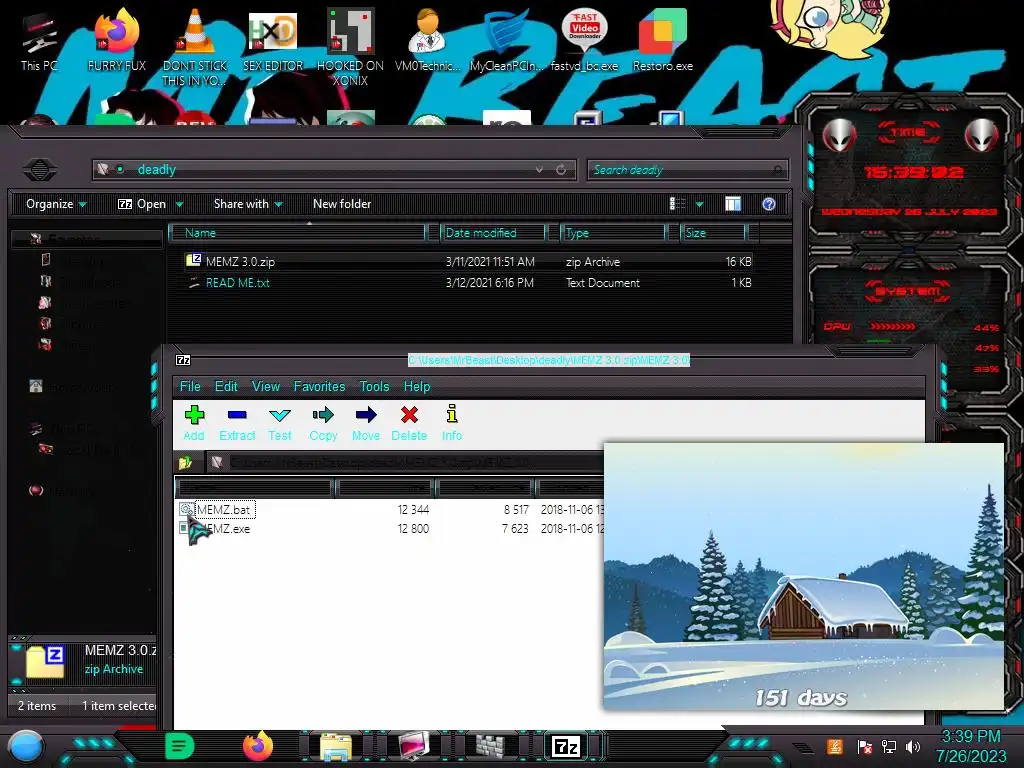Run Test on the archive in 7-Zip
Viewport: 1024px width, 768px height.
click(280, 423)
